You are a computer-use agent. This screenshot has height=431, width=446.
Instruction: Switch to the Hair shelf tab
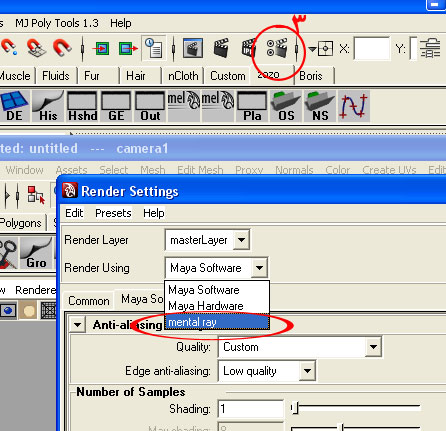point(136,76)
